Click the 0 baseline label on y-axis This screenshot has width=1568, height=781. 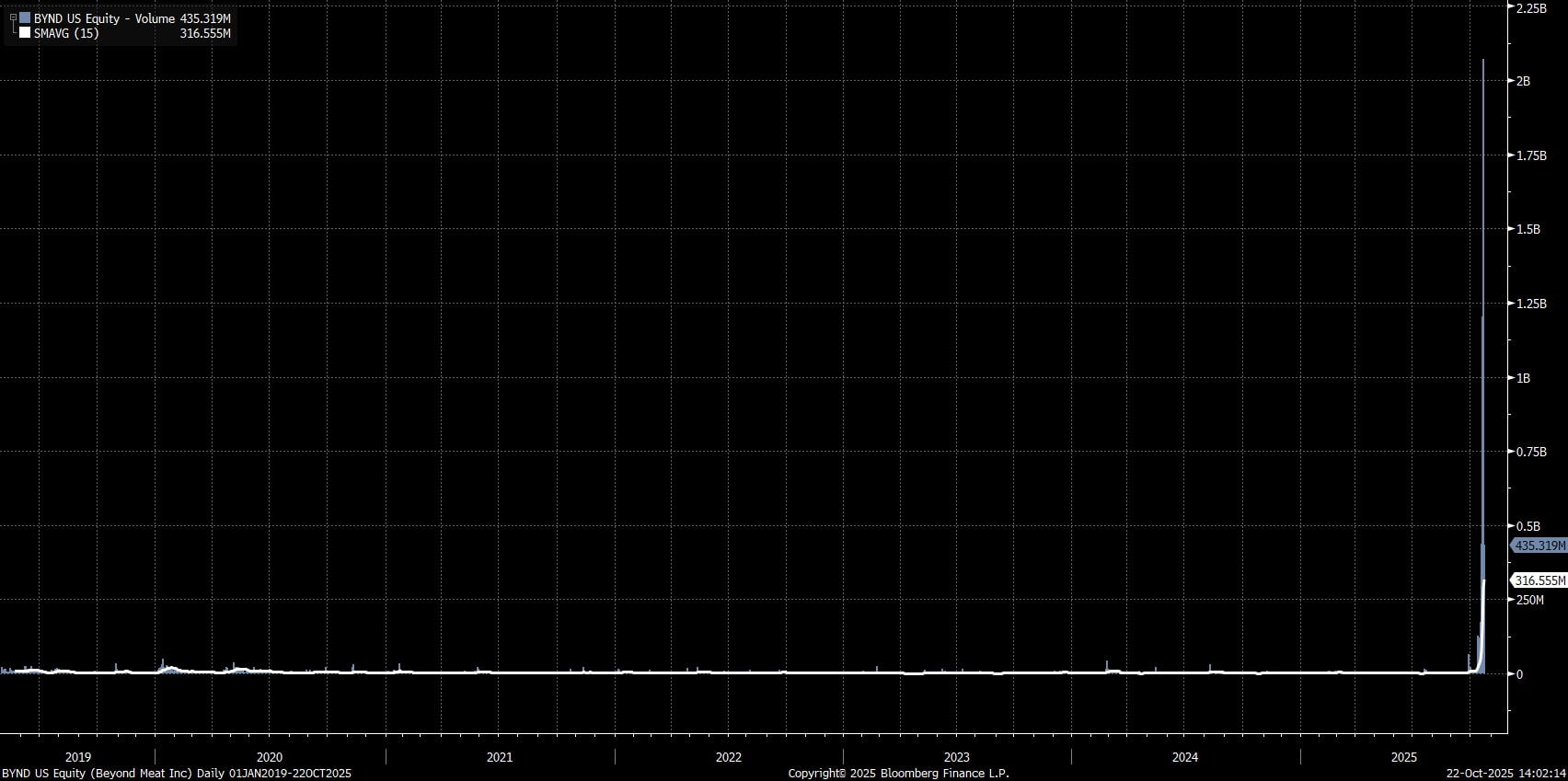click(1519, 674)
